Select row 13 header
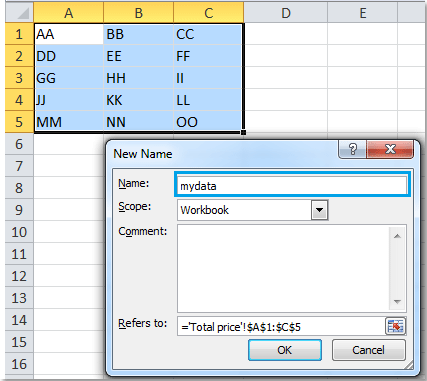Viewport: 427px width, 381px height. click(x=19, y=298)
